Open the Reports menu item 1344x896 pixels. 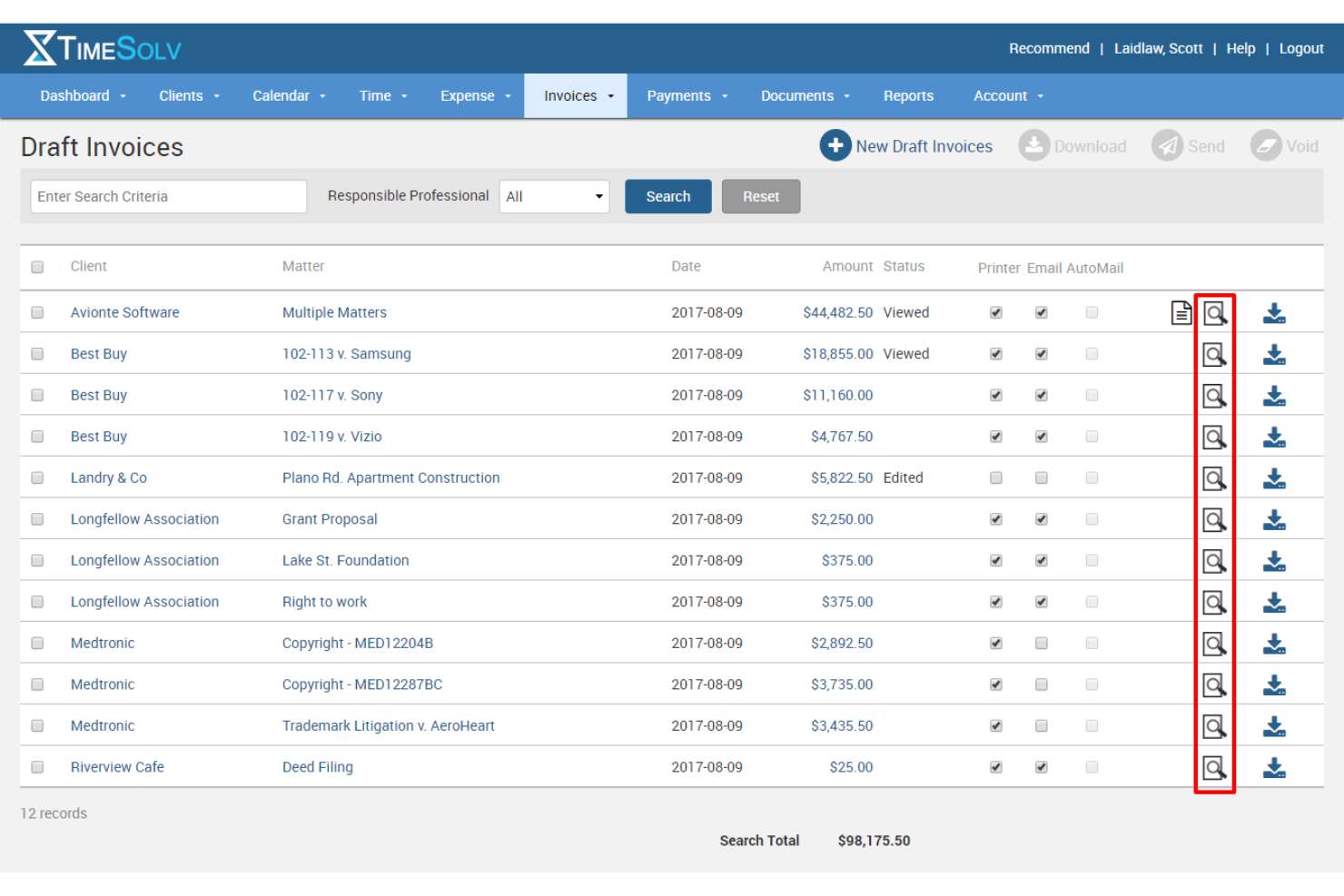pos(908,95)
